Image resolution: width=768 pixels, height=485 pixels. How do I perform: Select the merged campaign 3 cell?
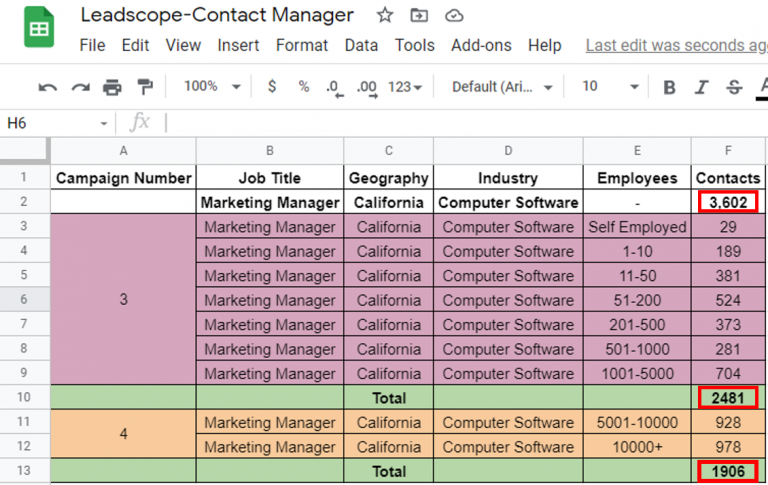click(123, 299)
